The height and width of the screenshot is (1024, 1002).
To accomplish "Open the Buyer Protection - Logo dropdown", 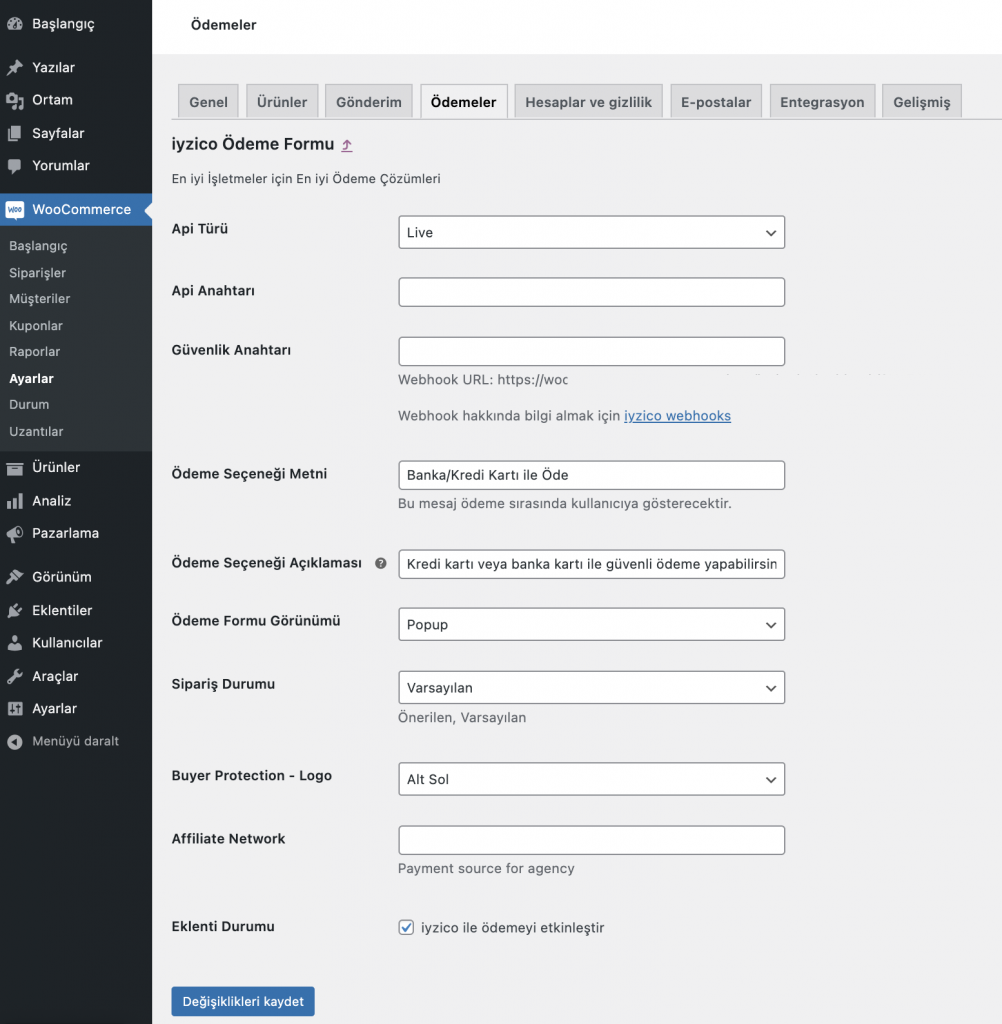I will [591, 779].
